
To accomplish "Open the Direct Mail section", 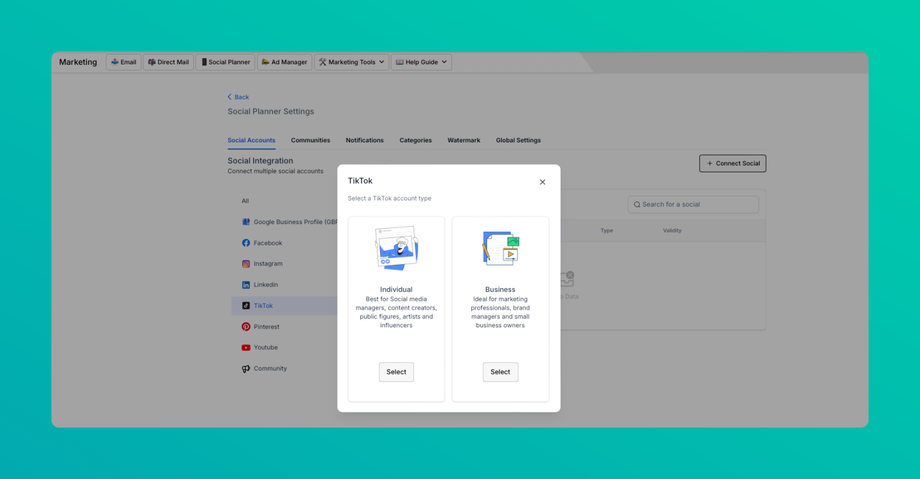I will pyautogui.click(x=168, y=62).
